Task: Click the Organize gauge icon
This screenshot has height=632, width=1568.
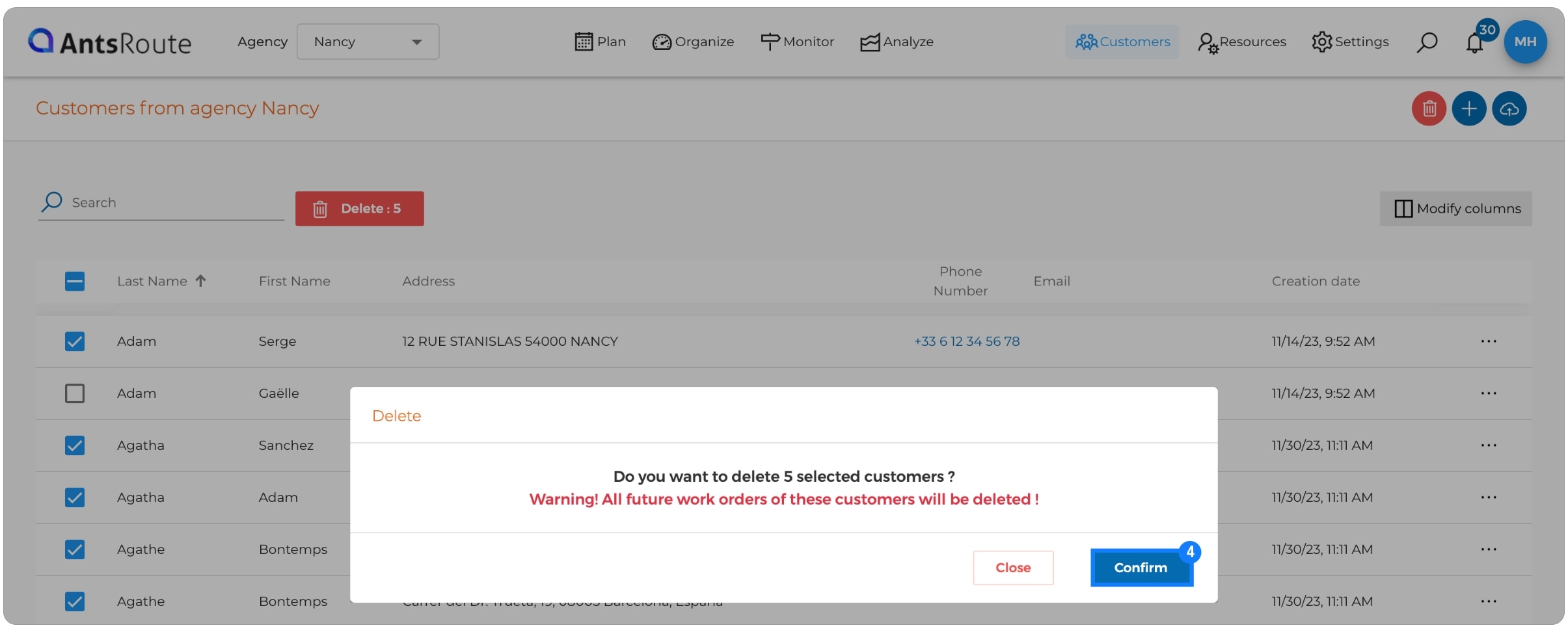Action: click(662, 42)
